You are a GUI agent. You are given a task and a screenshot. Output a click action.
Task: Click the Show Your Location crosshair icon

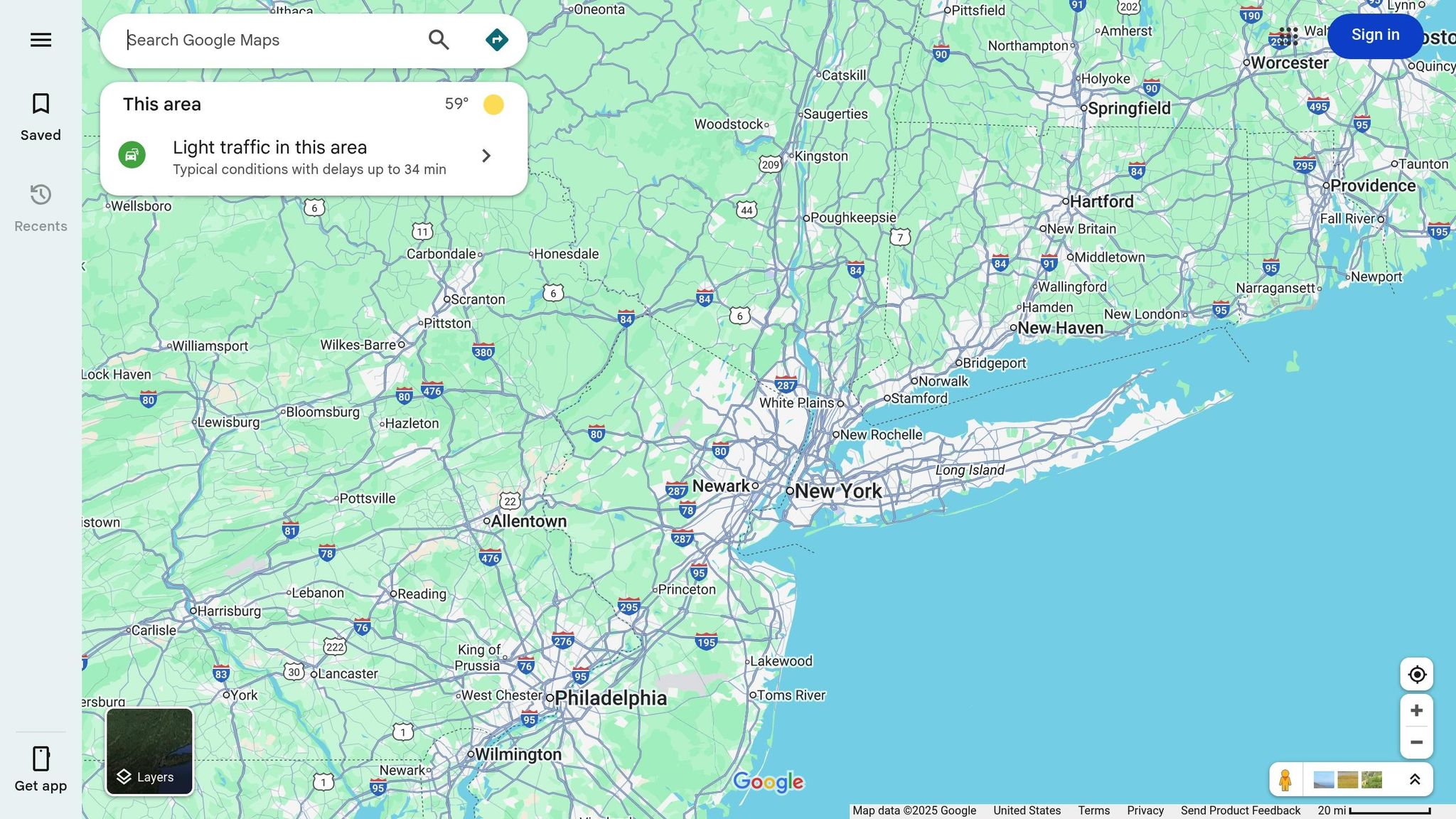(1416, 674)
